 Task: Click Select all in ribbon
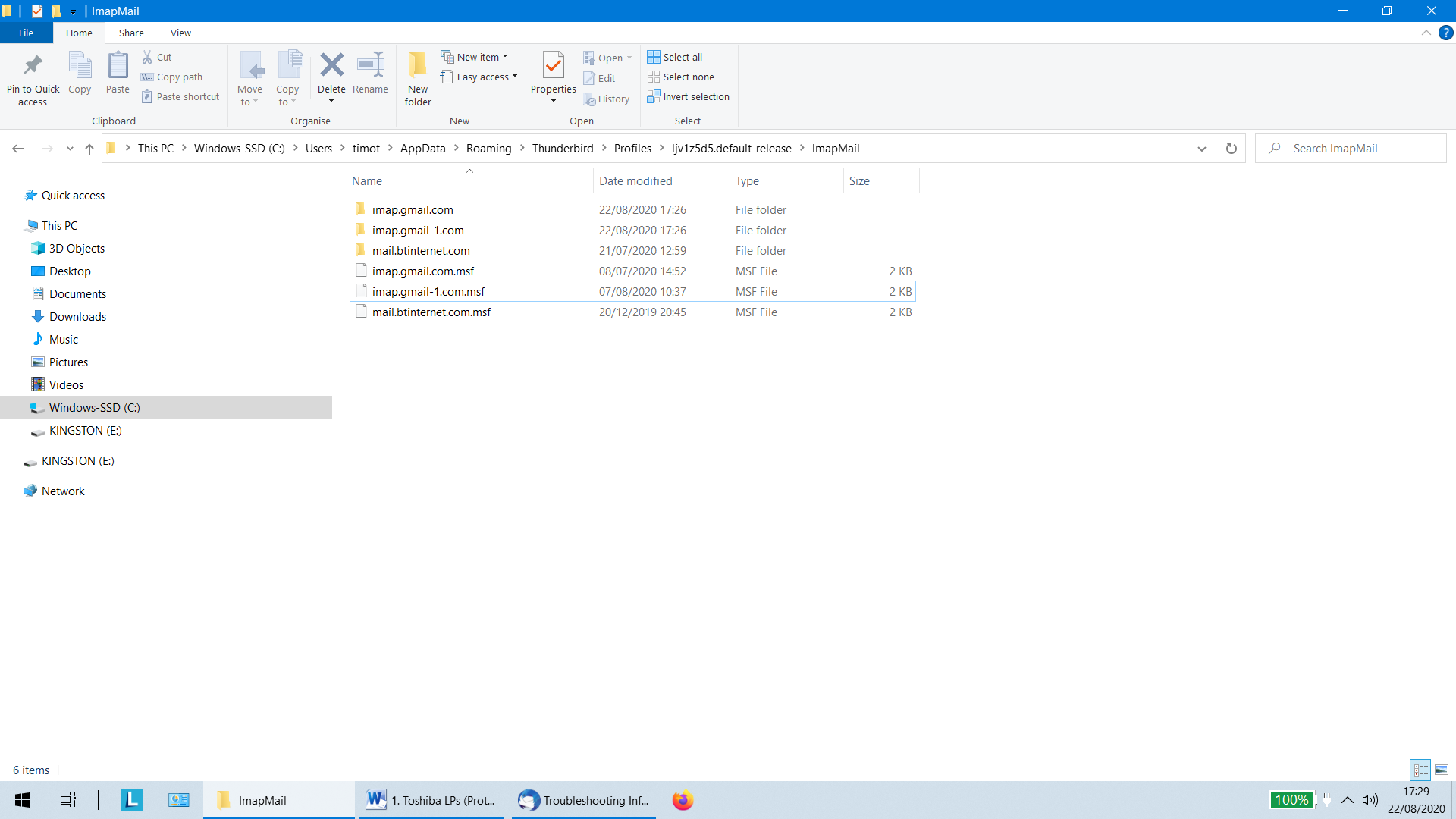pos(675,57)
